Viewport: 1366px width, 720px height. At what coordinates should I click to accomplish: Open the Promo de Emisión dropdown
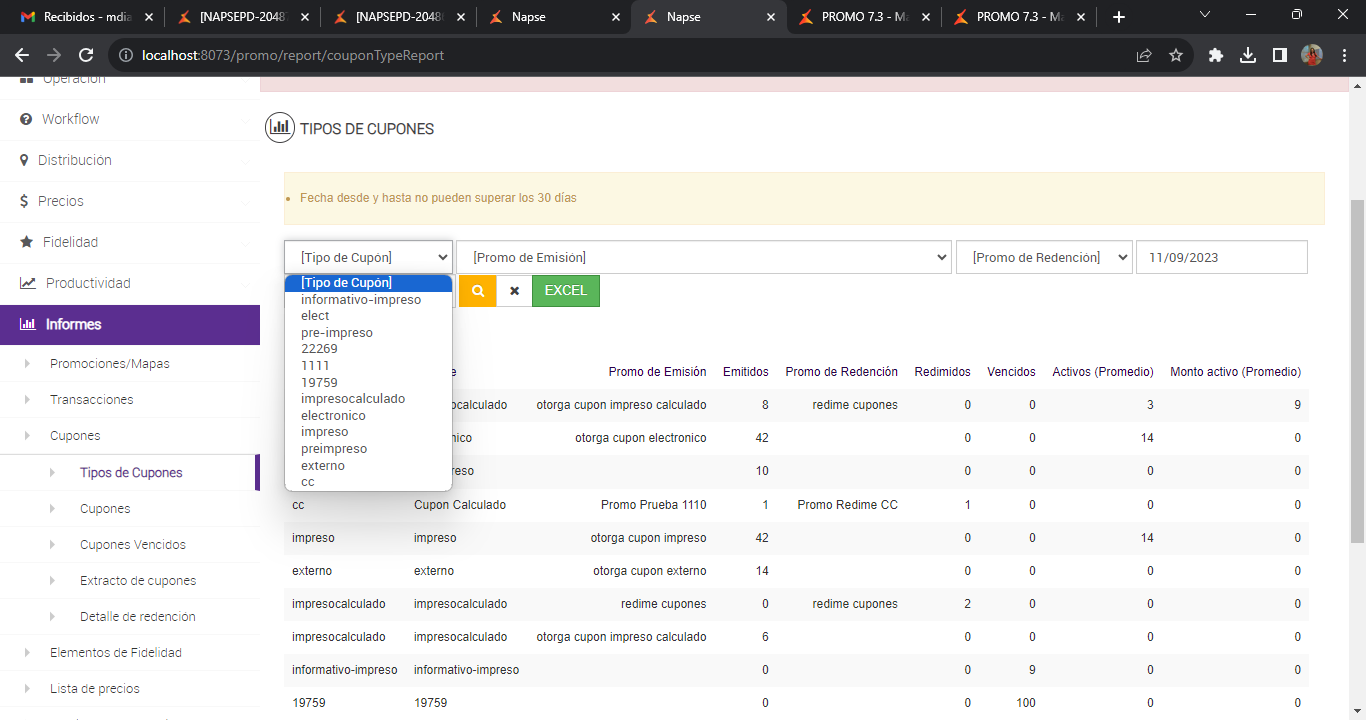tap(705, 257)
